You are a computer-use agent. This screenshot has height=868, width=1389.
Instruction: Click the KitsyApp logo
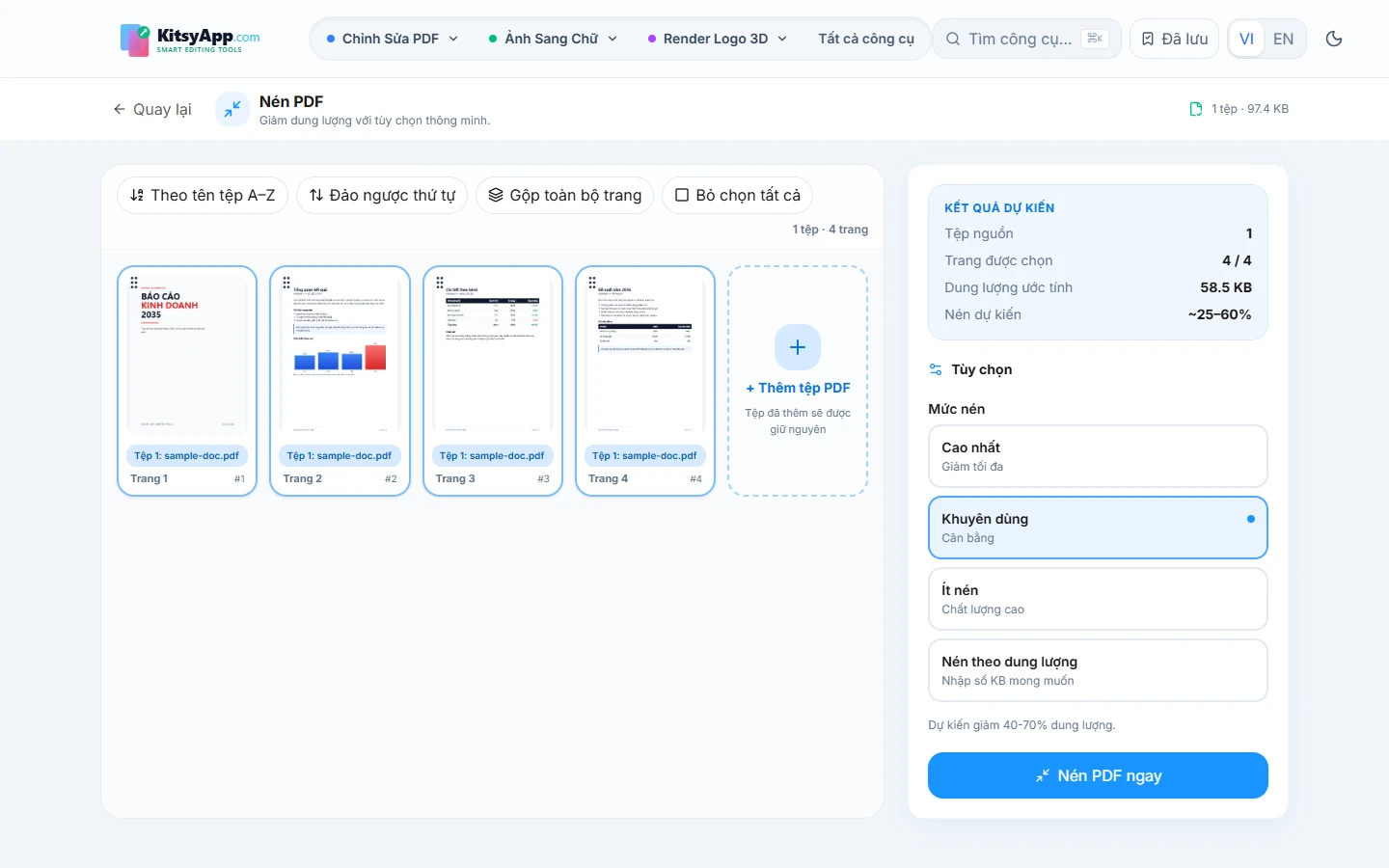[x=190, y=40]
